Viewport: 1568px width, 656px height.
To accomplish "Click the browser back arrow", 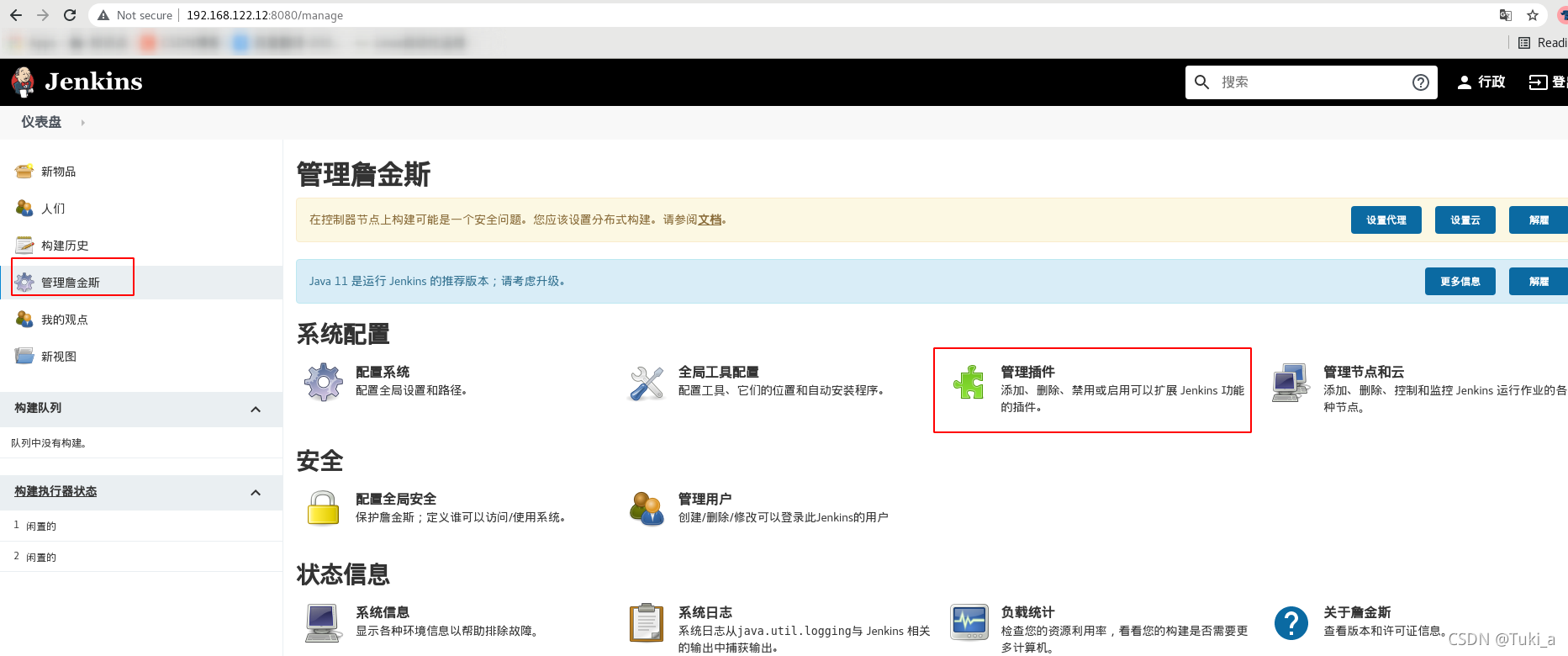I will tap(16, 15).
